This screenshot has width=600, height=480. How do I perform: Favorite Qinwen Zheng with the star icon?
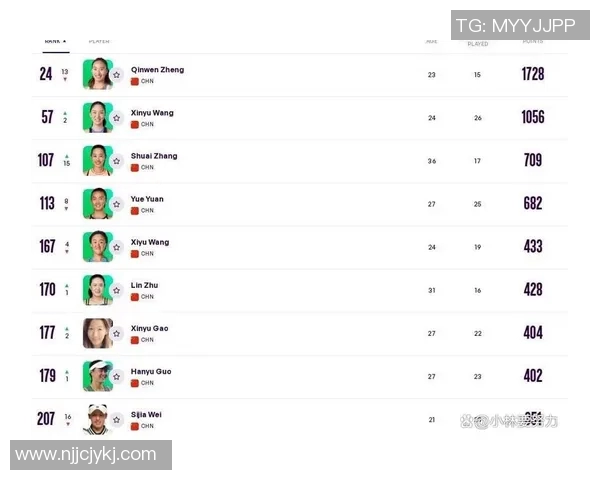116,75
